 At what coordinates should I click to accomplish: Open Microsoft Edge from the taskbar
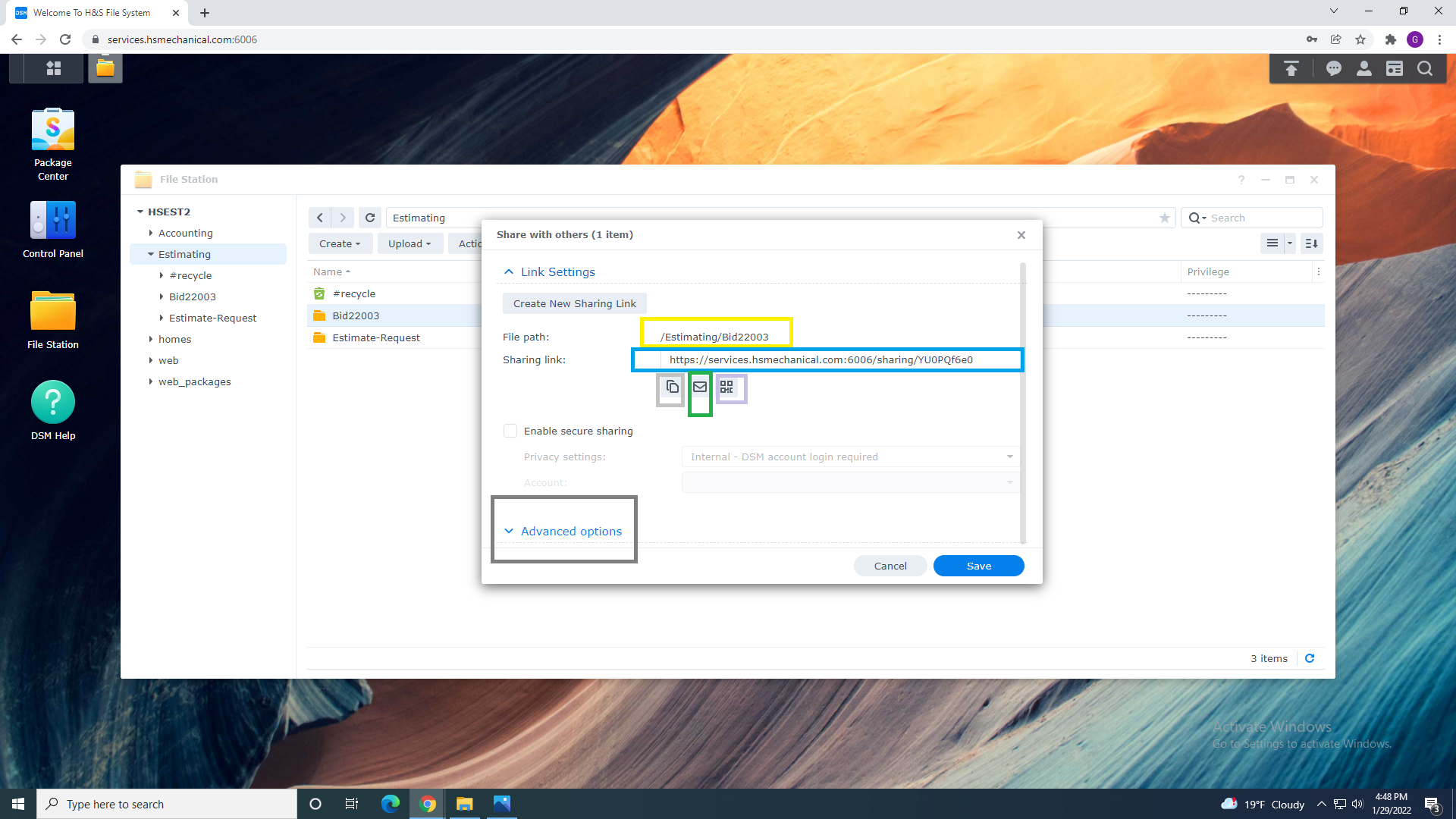390,804
